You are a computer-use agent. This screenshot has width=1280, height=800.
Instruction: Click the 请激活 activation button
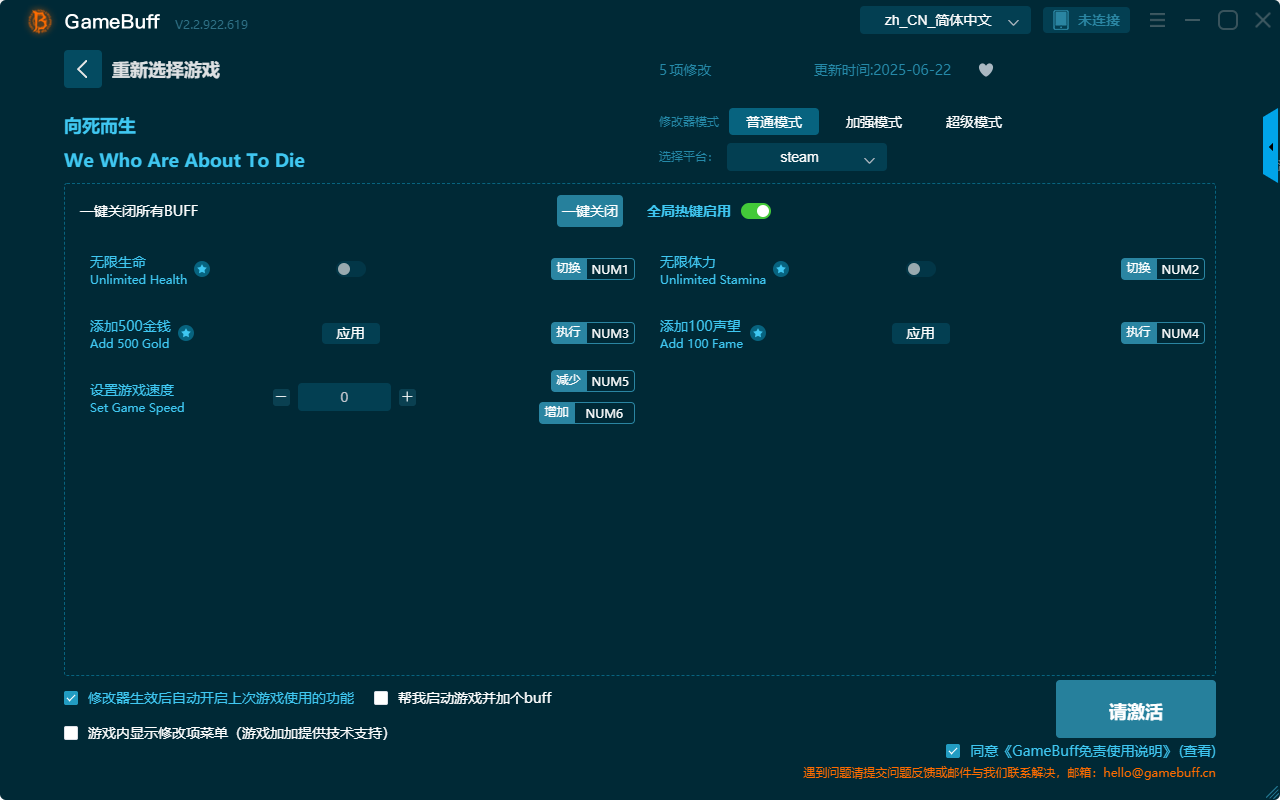pos(1135,708)
